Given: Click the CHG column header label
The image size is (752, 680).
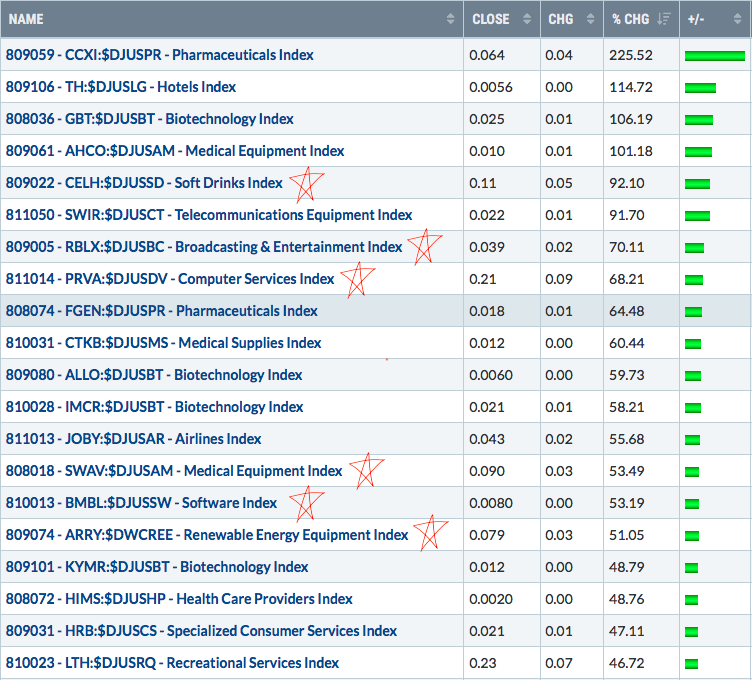Looking at the screenshot, I should (561, 19).
